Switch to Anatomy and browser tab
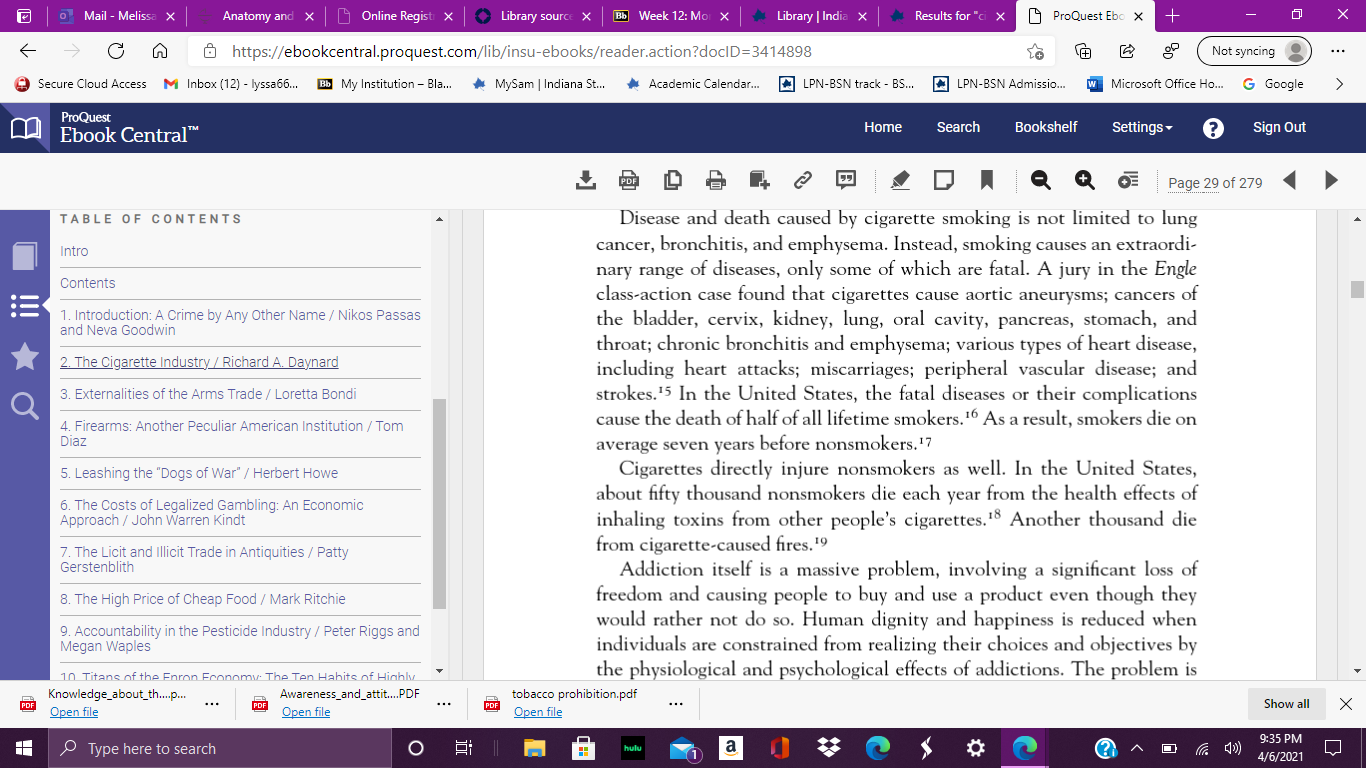The height and width of the screenshot is (768, 1366). click(x=256, y=16)
